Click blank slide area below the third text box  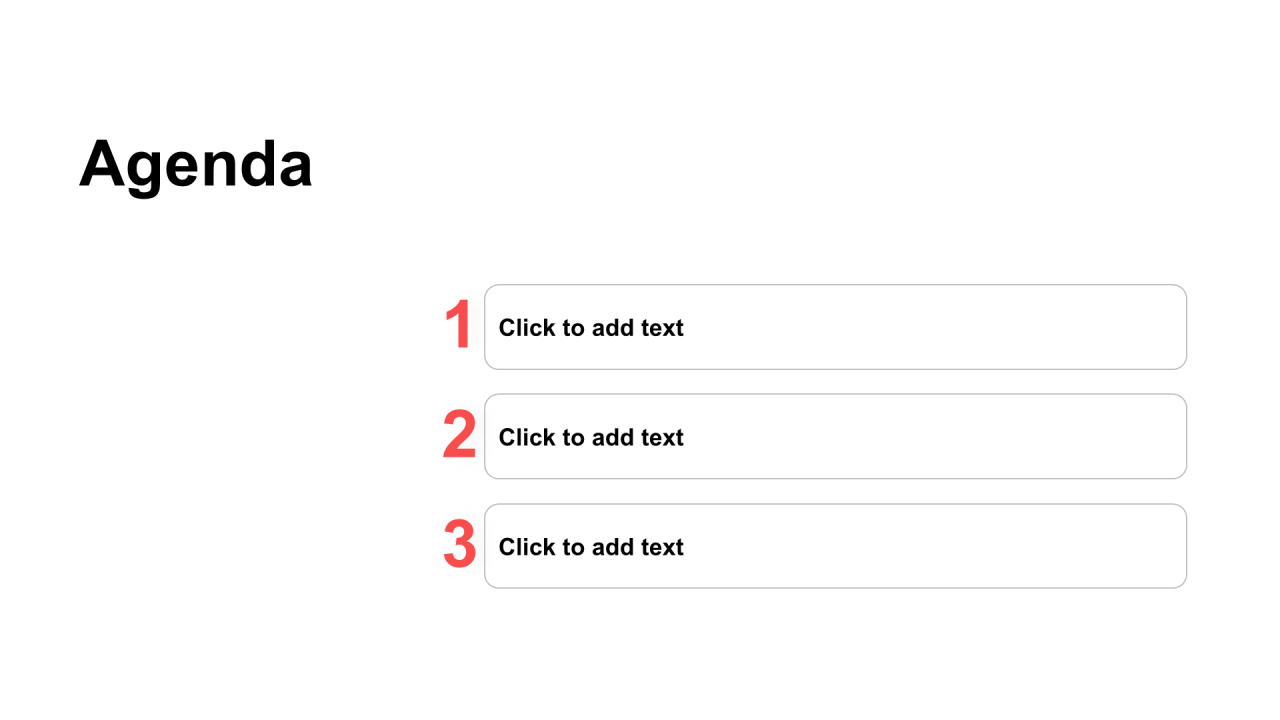point(835,650)
